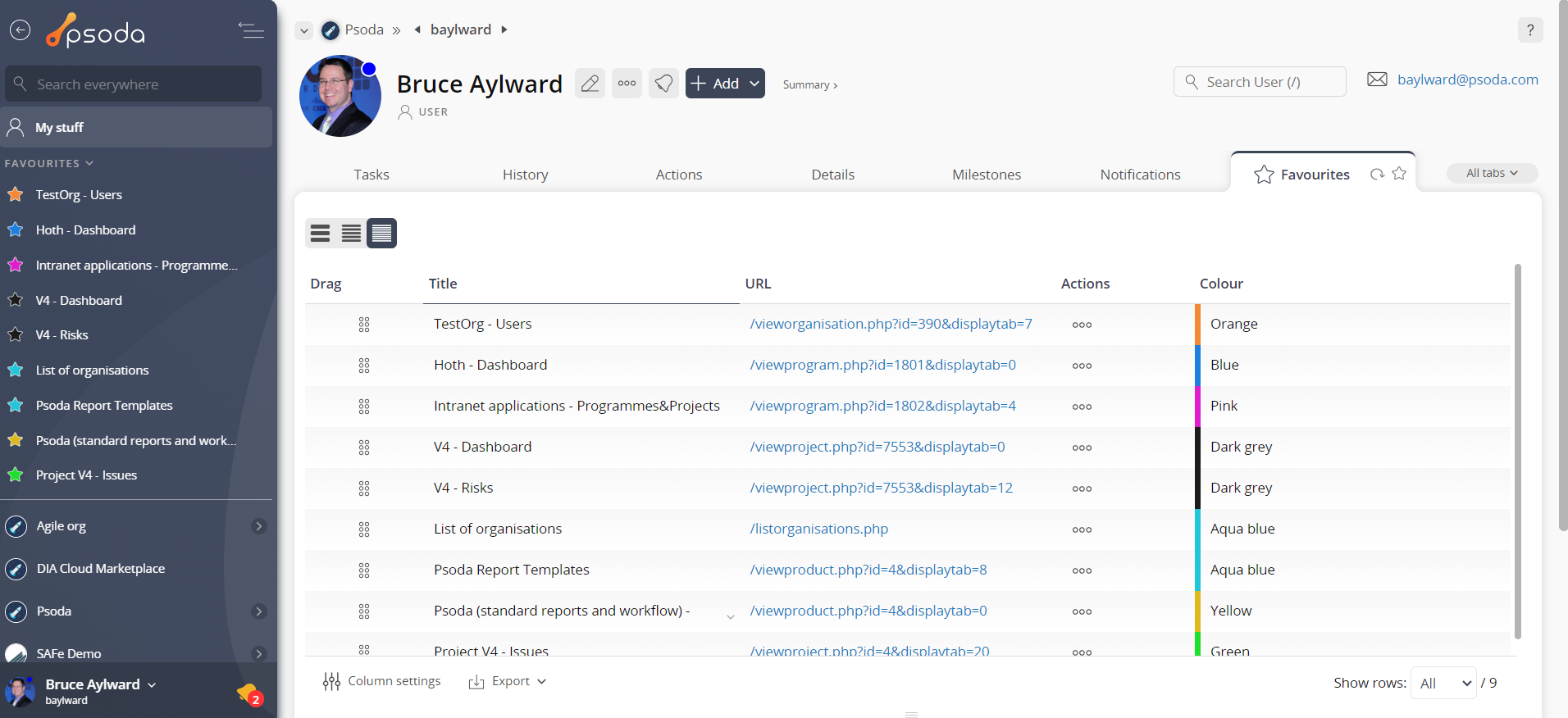
Task: Switch to the Details tab
Action: tap(833, 175)
